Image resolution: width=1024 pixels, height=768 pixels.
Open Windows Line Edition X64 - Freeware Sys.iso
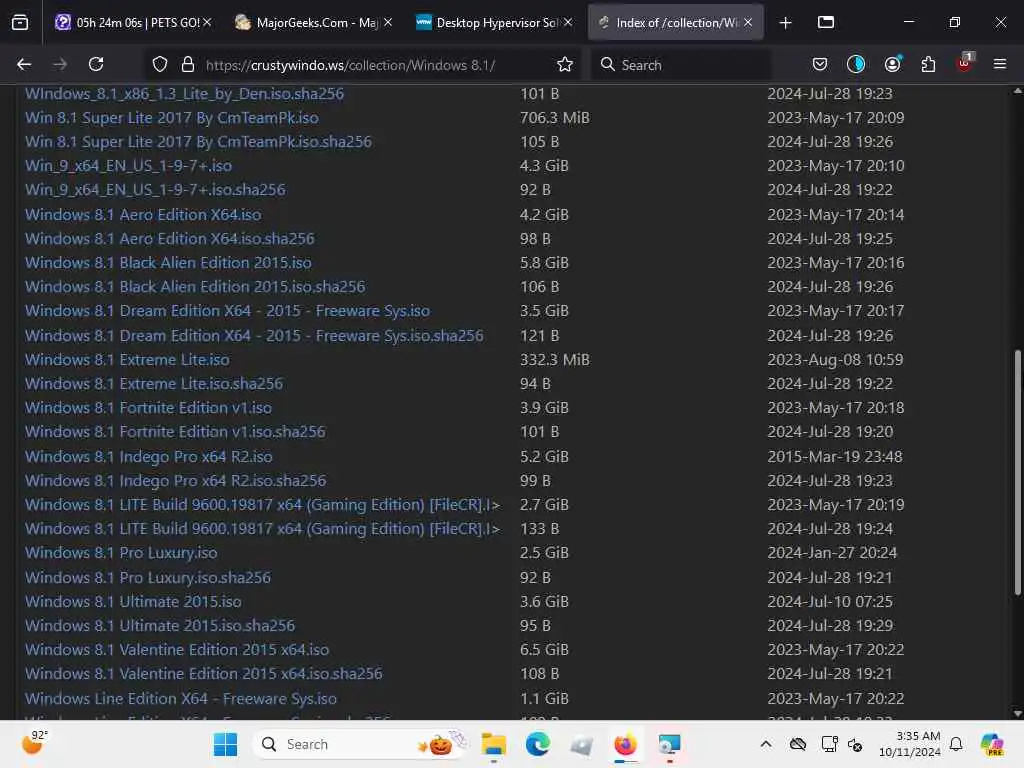181,699
